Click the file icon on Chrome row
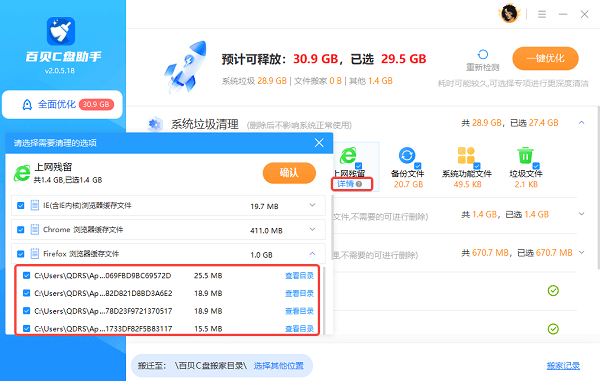600x381 pixels. [x=34, y=230]
